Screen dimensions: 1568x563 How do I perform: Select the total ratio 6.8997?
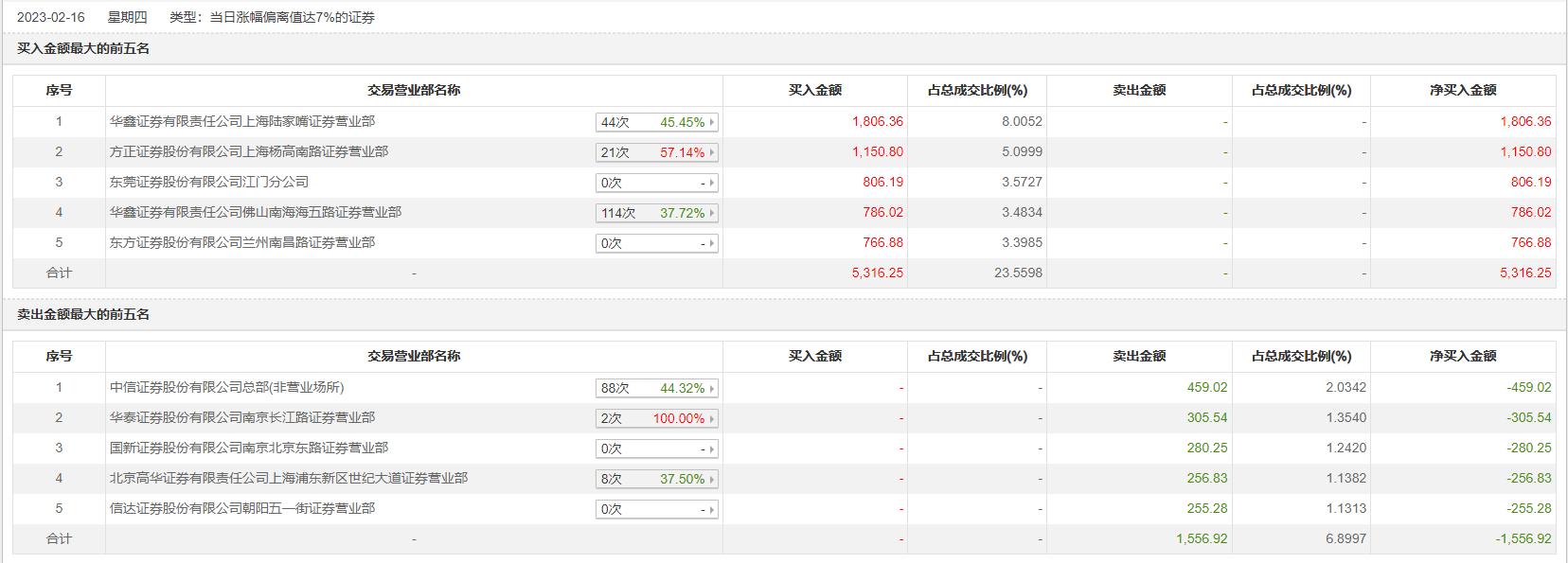[1345, 538]
